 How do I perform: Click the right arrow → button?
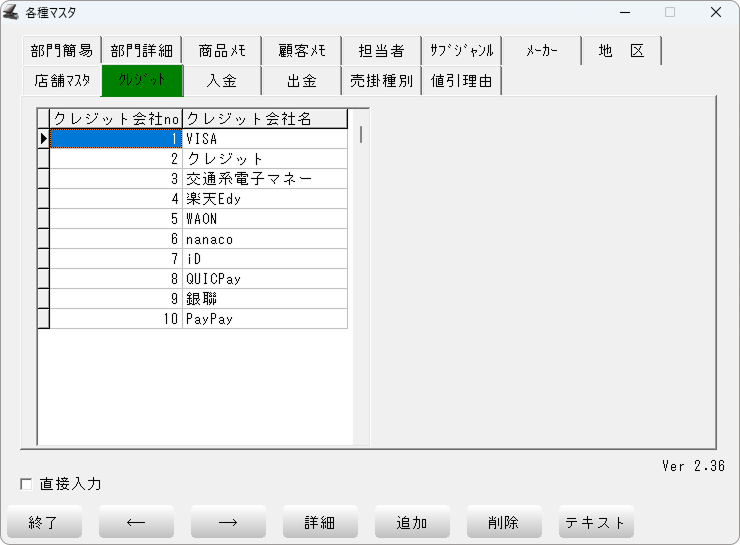tap(228, 522)
